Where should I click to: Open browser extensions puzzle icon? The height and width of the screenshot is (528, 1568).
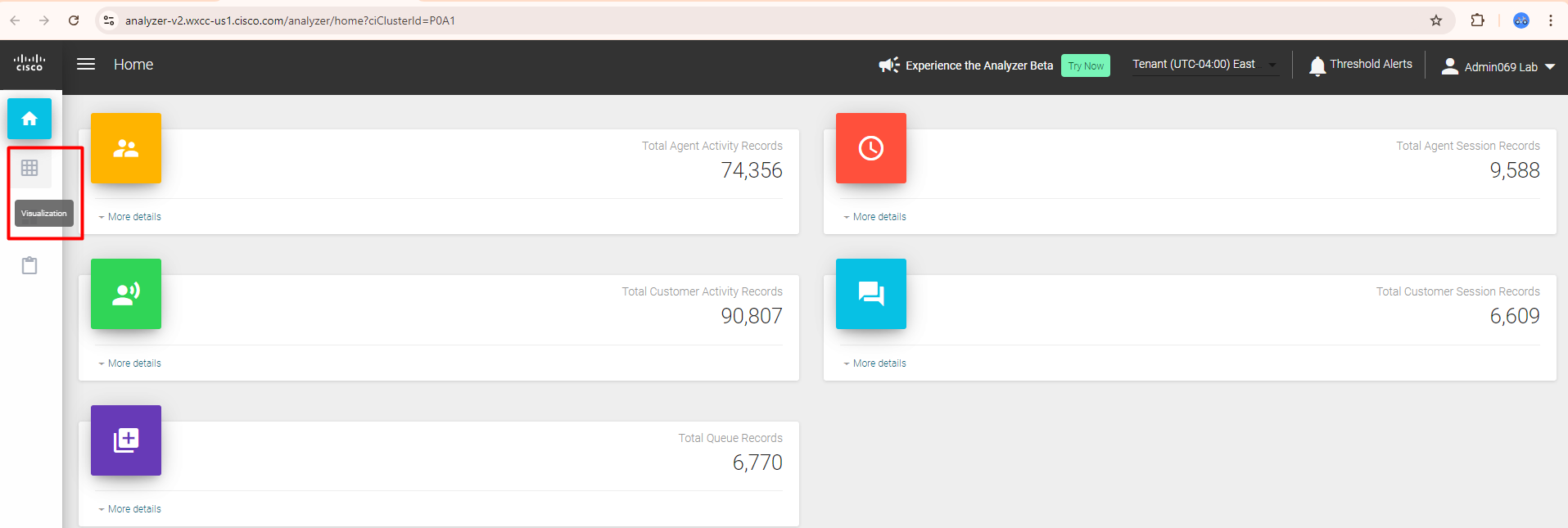[1478, 20]
